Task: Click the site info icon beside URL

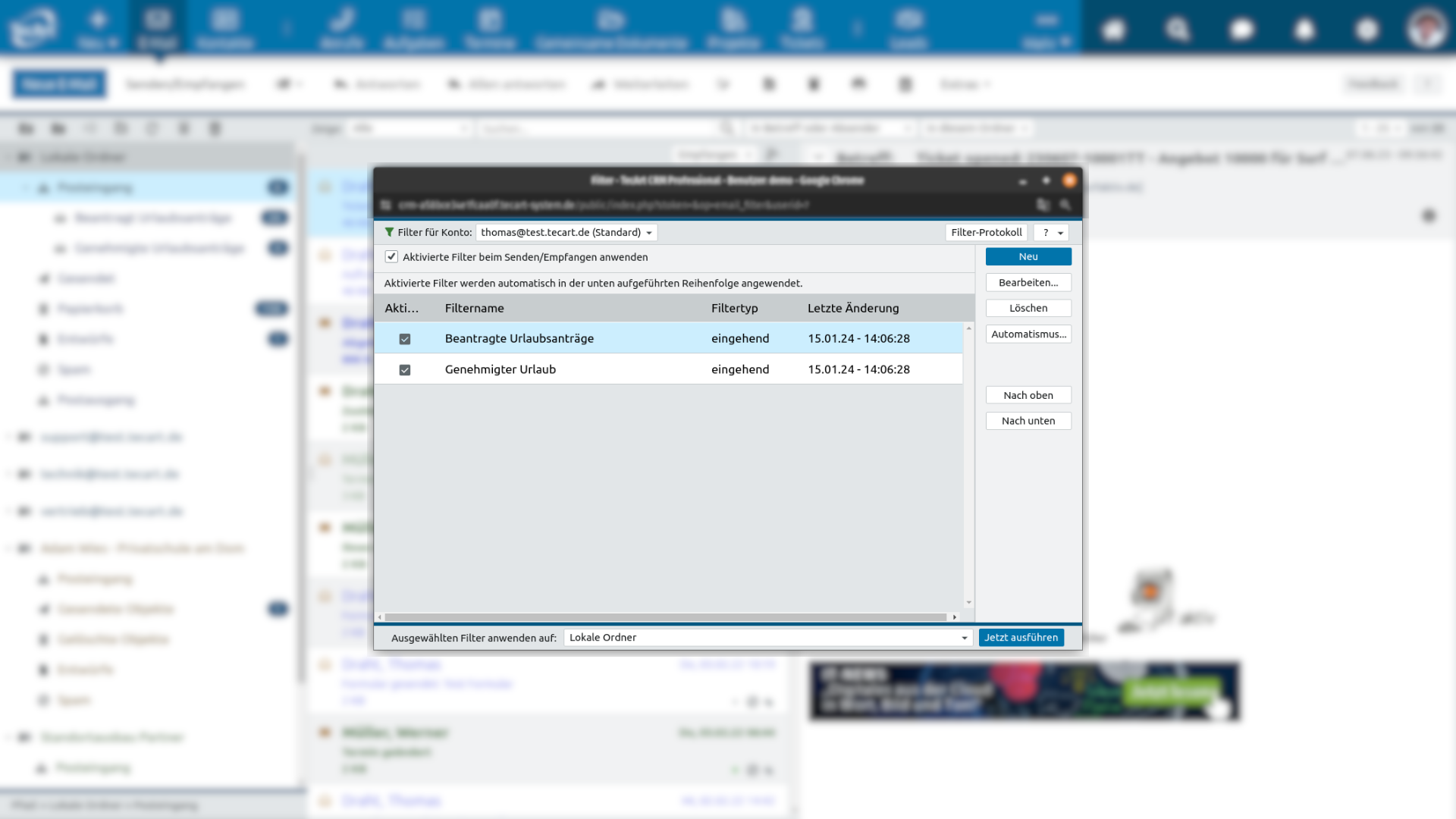Action: pos(386,205)
